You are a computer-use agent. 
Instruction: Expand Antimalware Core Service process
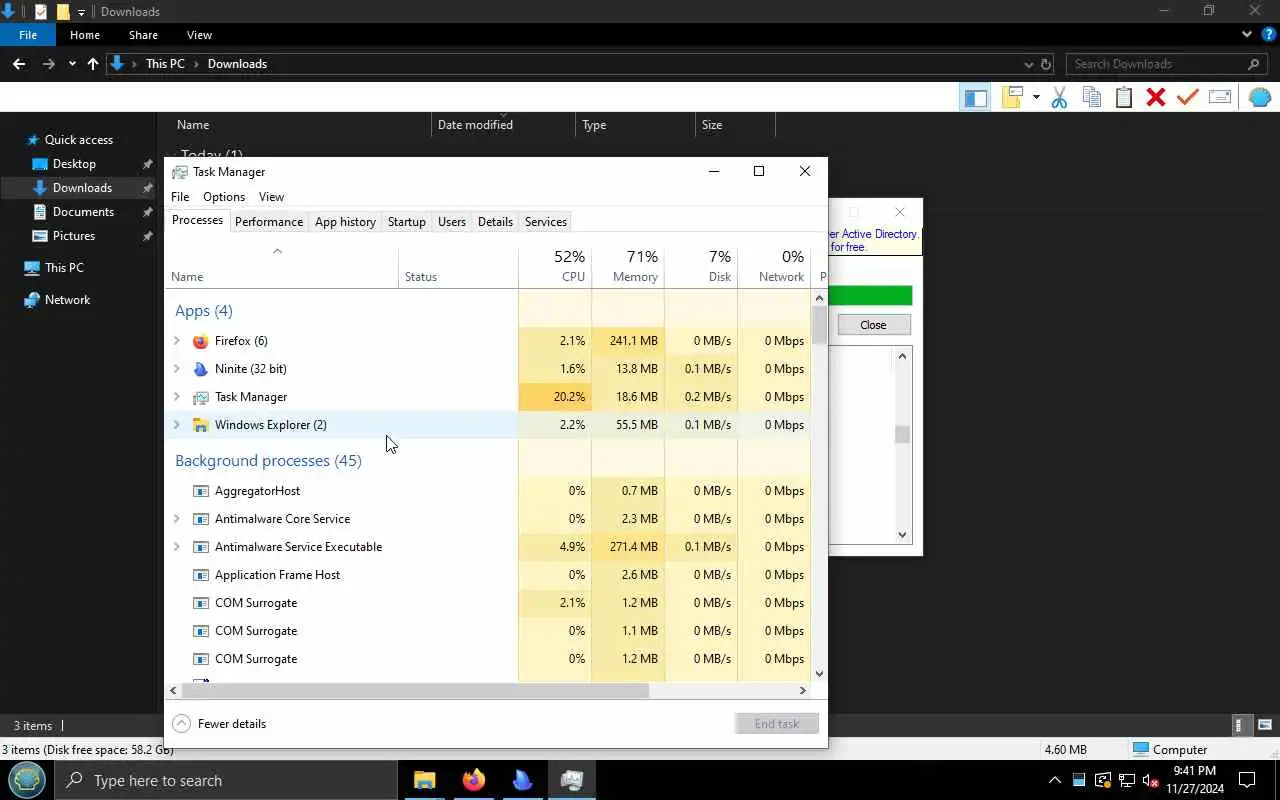177,519
